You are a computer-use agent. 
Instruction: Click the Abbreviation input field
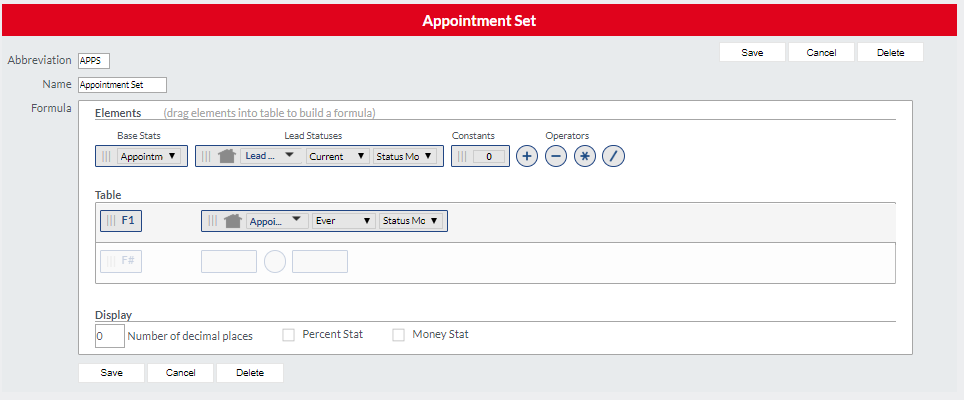(x=94, y=61)
